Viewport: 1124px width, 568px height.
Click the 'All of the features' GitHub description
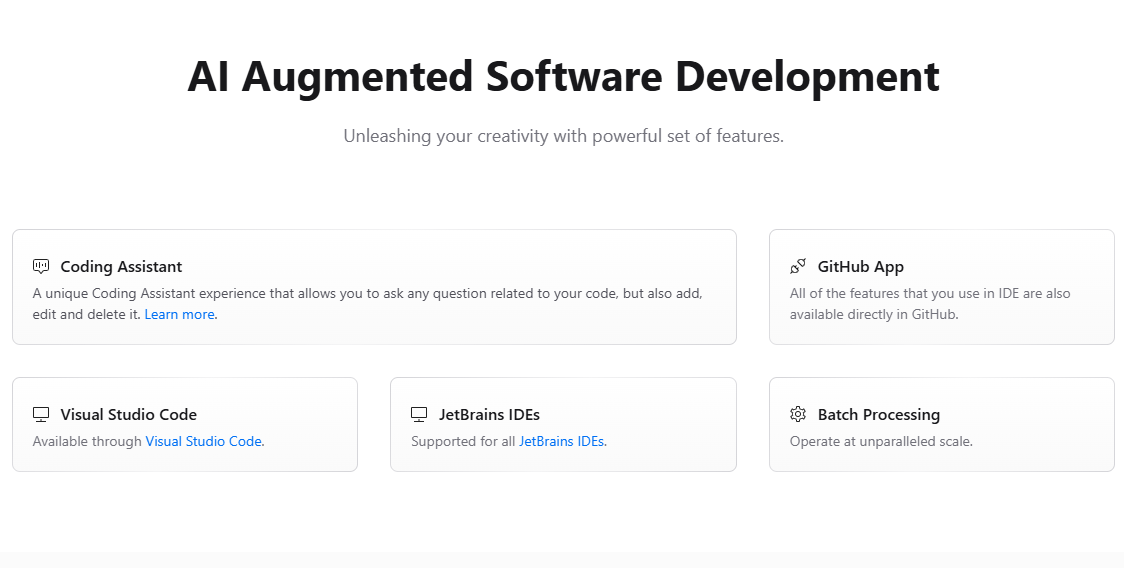point(930,303)
